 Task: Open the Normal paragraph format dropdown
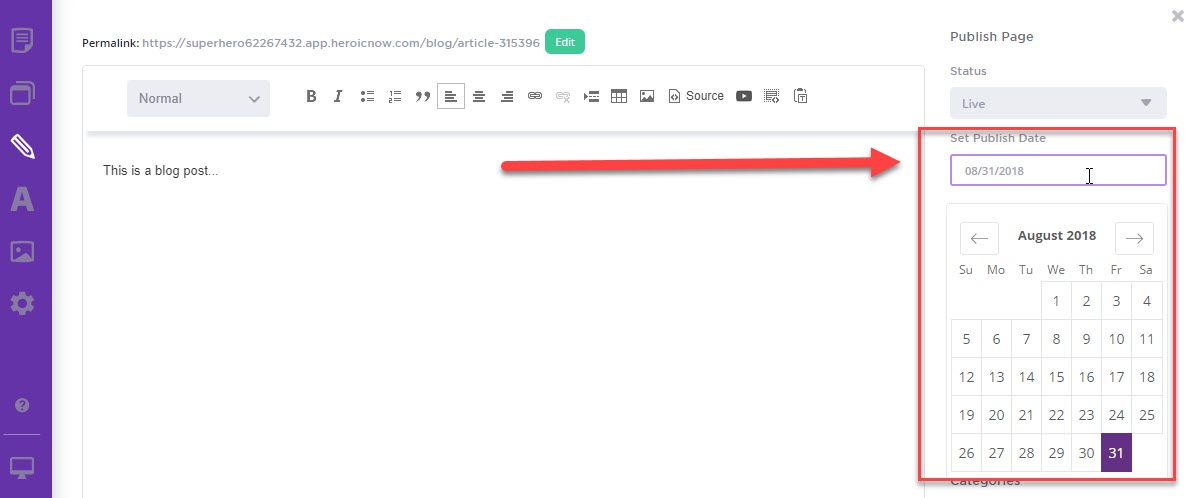198,98
